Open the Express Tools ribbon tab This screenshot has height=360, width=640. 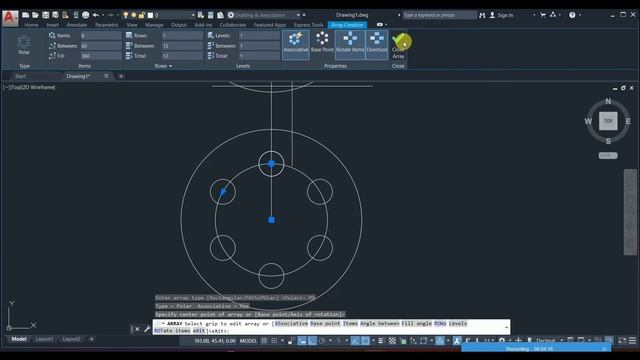309,25
